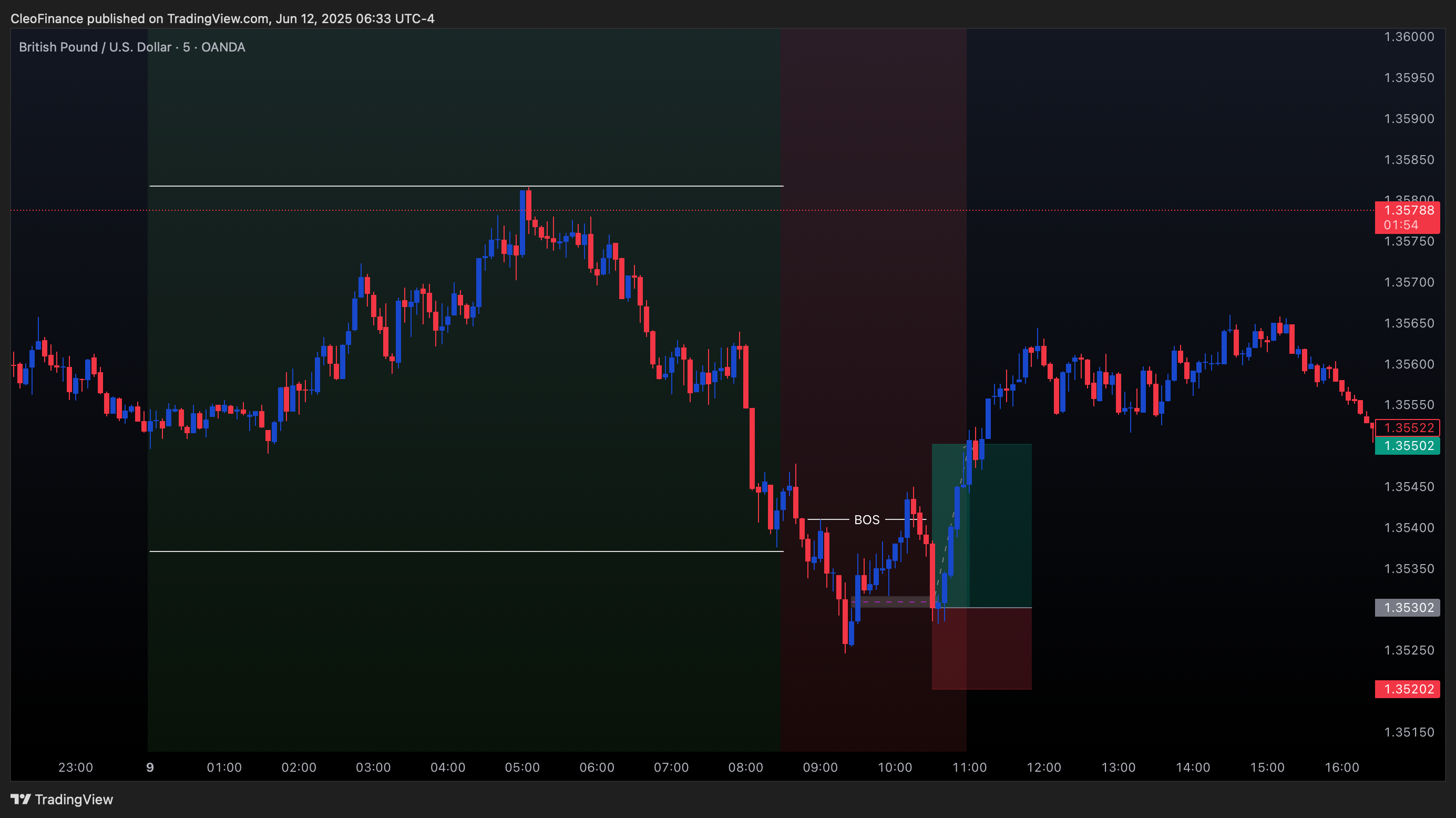The height and width of the screenshot is (818, 1456).
Task: Click the gray 1.35302 entry price label
Action: 1408,608
